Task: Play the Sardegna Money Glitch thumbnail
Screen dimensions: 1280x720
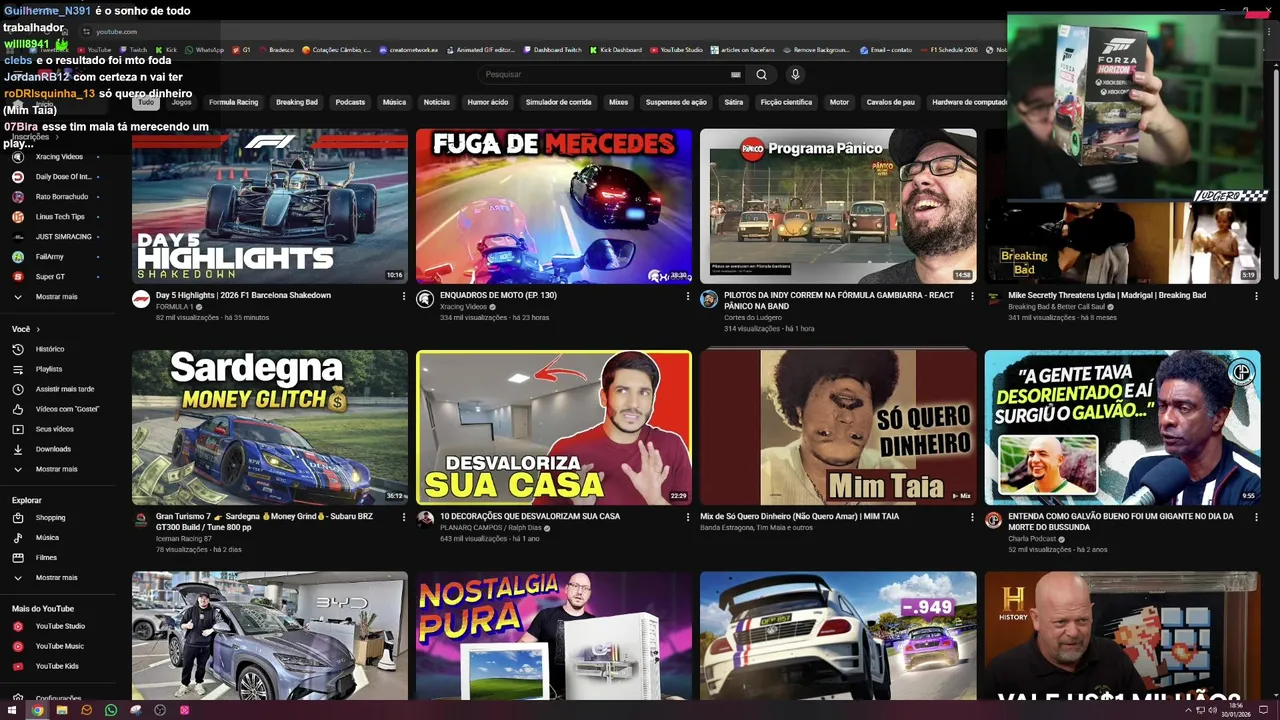Action: (270, 427)
